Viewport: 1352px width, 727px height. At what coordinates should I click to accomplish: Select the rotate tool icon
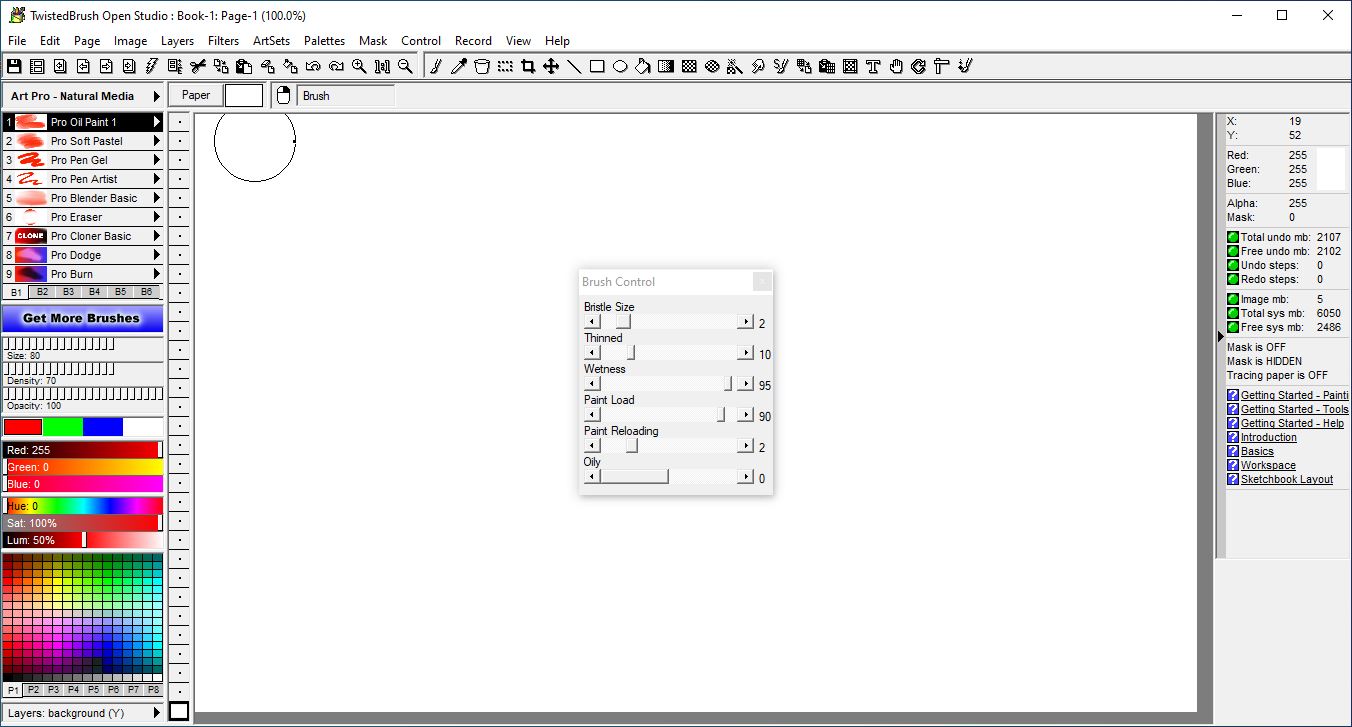click(919, 66)
